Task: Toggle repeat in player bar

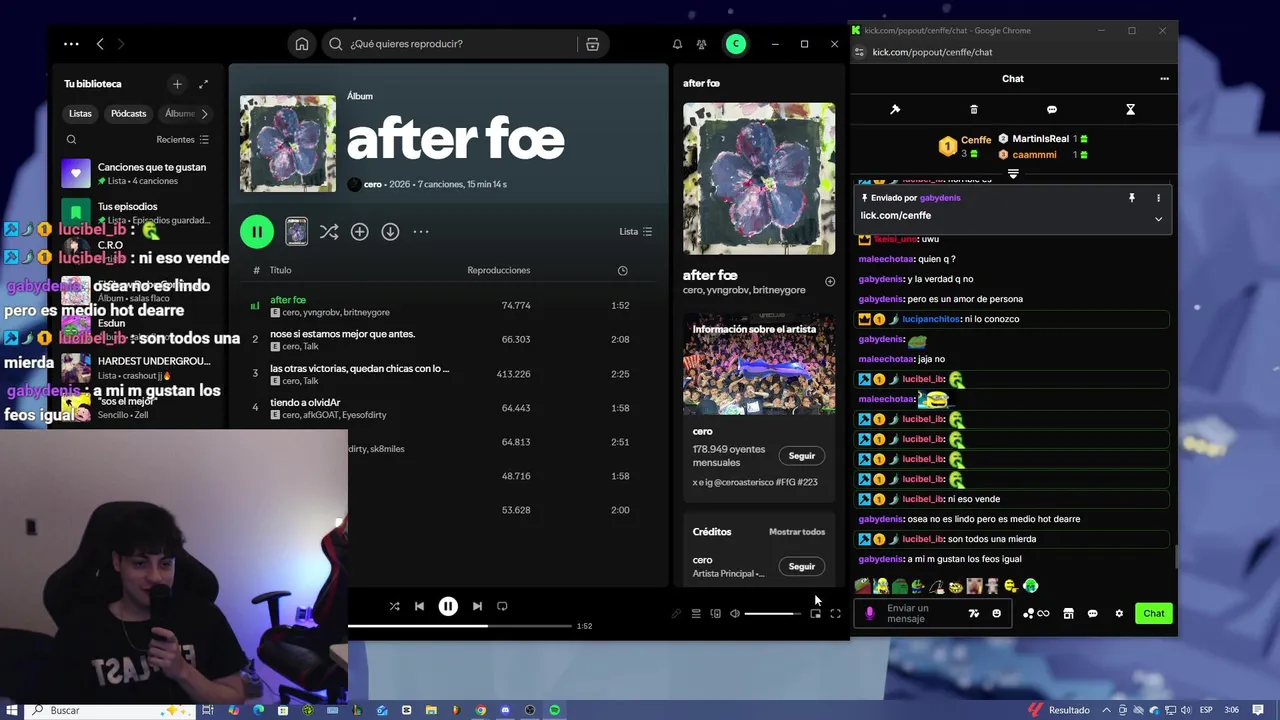Action: [502, 606]
